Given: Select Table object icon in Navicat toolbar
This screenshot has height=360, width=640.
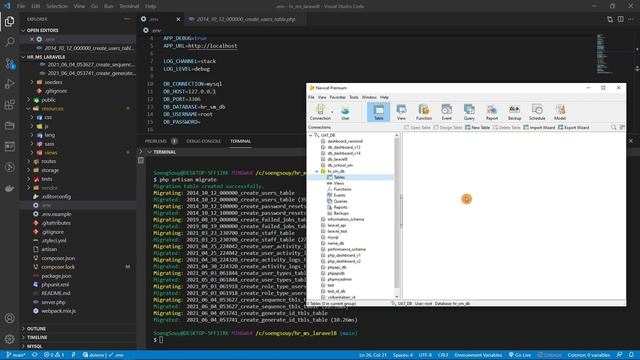Looking at the screenshot, I should click(x=378, y=112).
